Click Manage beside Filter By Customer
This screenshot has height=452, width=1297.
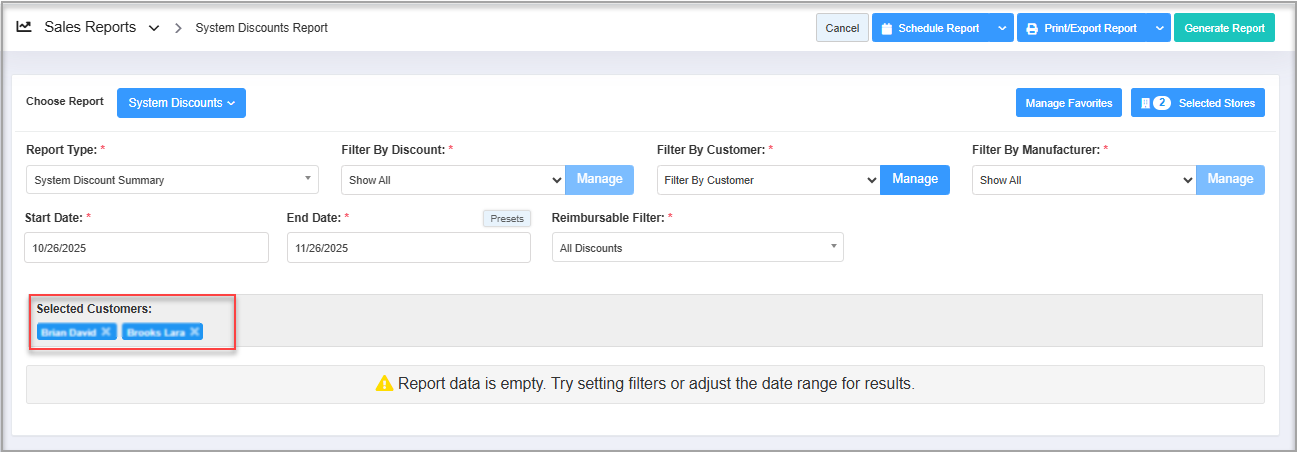pyautogui.click(x=914, y=179)
